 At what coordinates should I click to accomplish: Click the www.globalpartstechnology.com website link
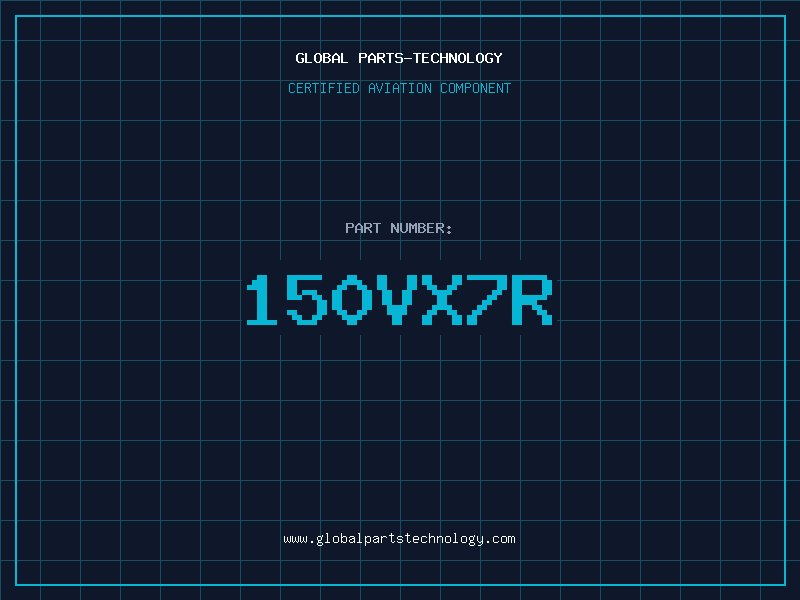click(399, 539)
